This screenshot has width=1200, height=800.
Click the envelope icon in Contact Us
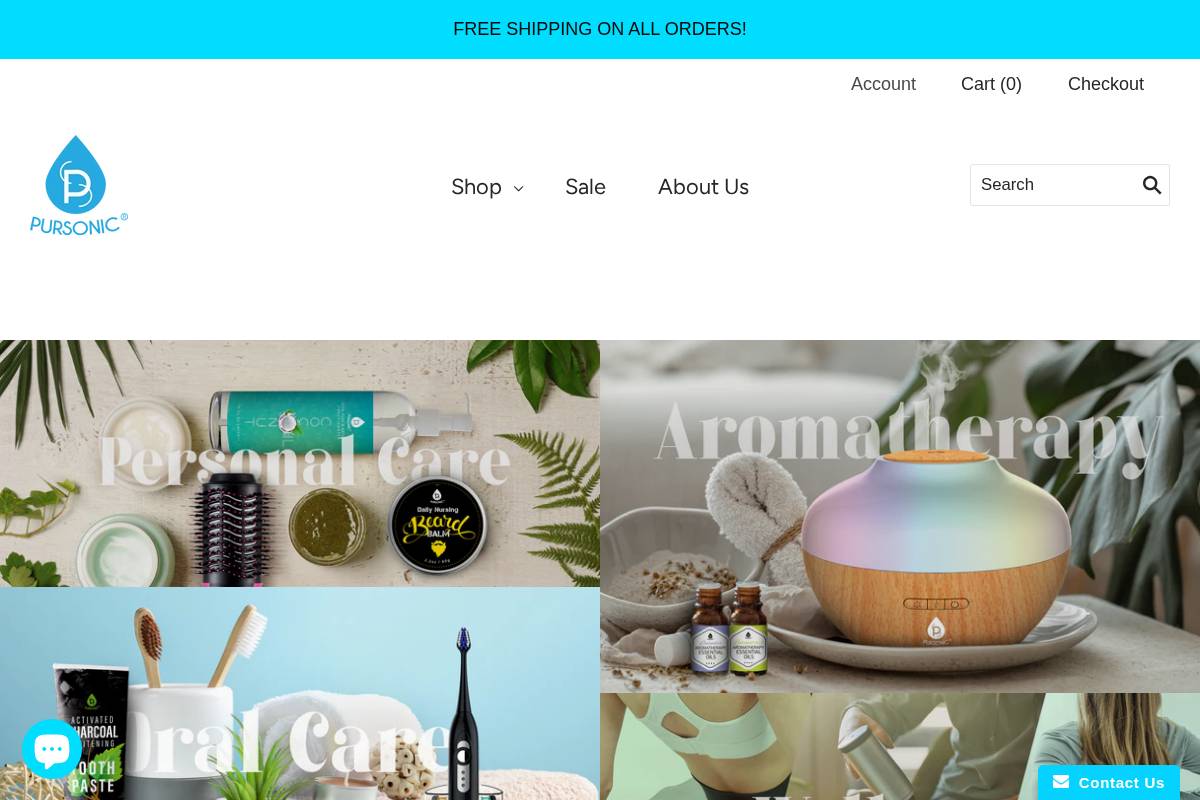1061,782
